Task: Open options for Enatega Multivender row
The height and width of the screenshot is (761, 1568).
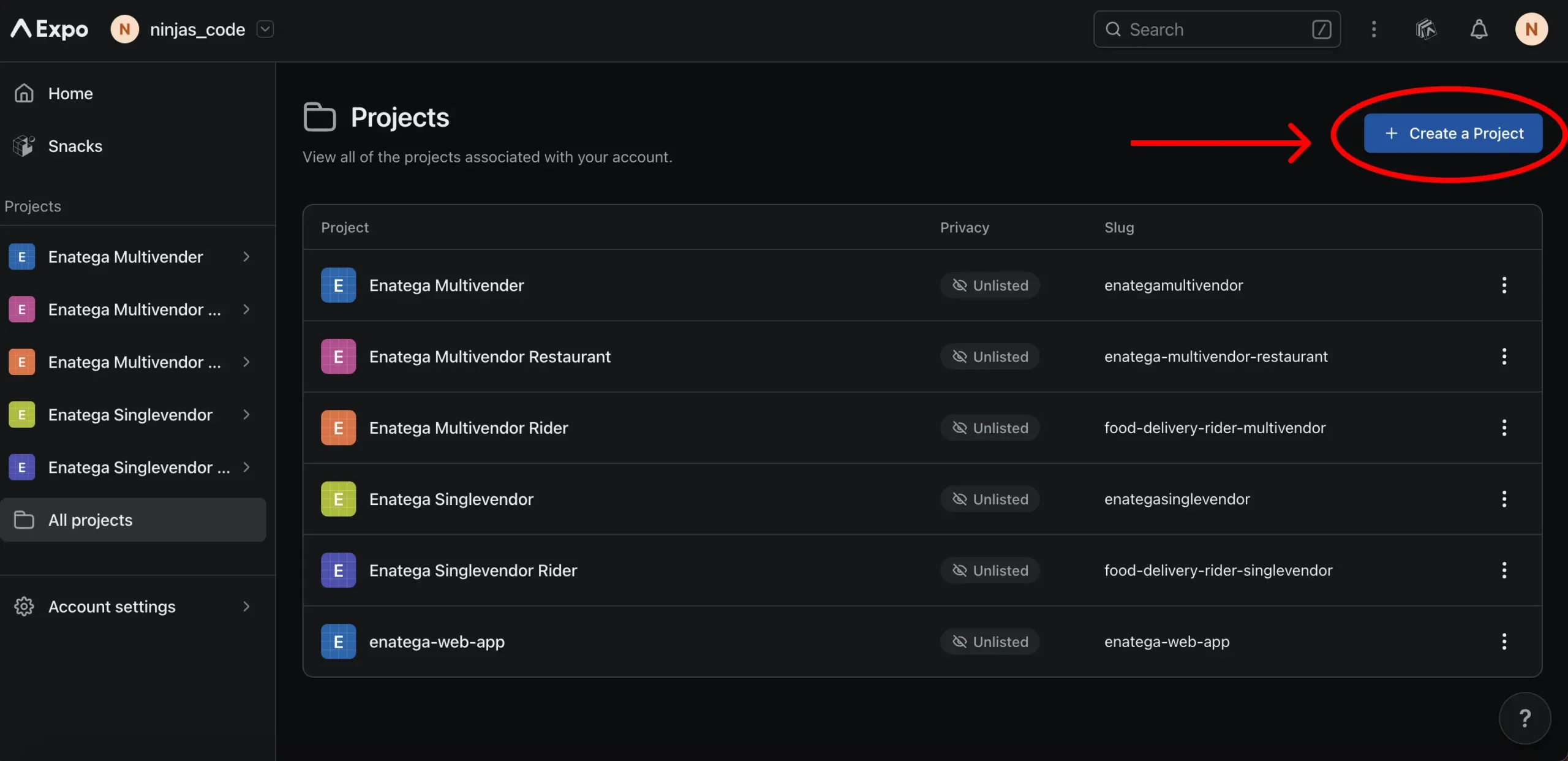Action: [1504, 285]
